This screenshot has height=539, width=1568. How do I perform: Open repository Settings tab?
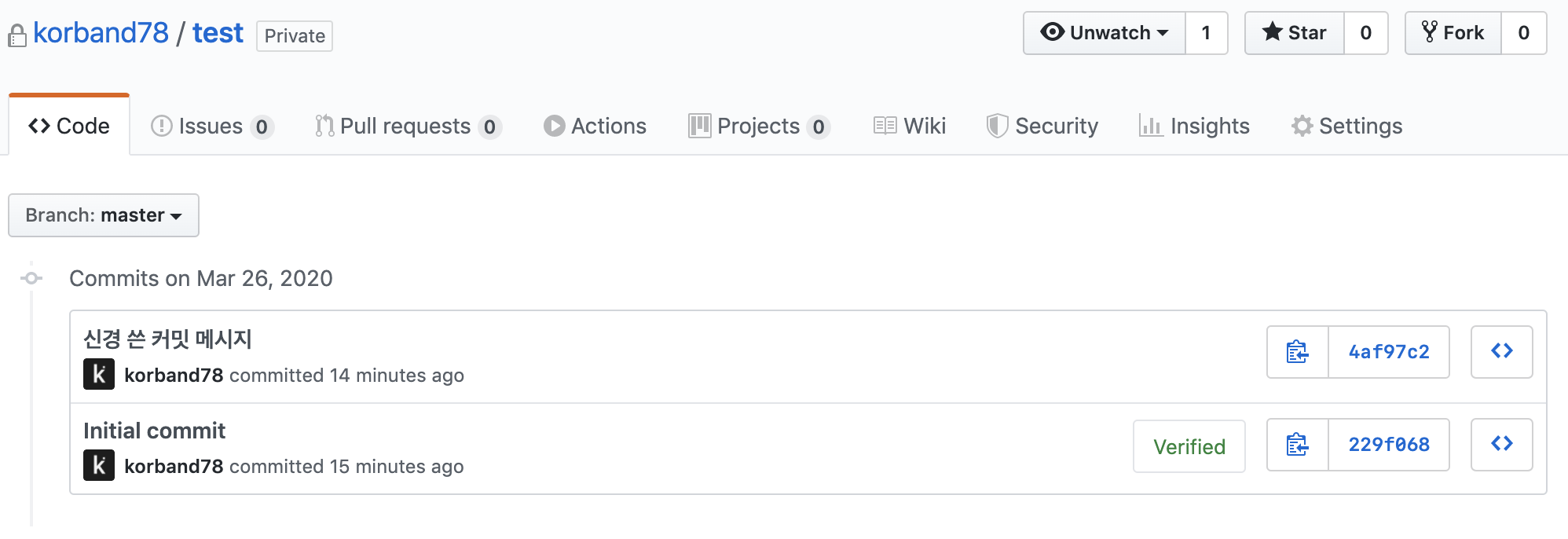tap(1346, 126)
